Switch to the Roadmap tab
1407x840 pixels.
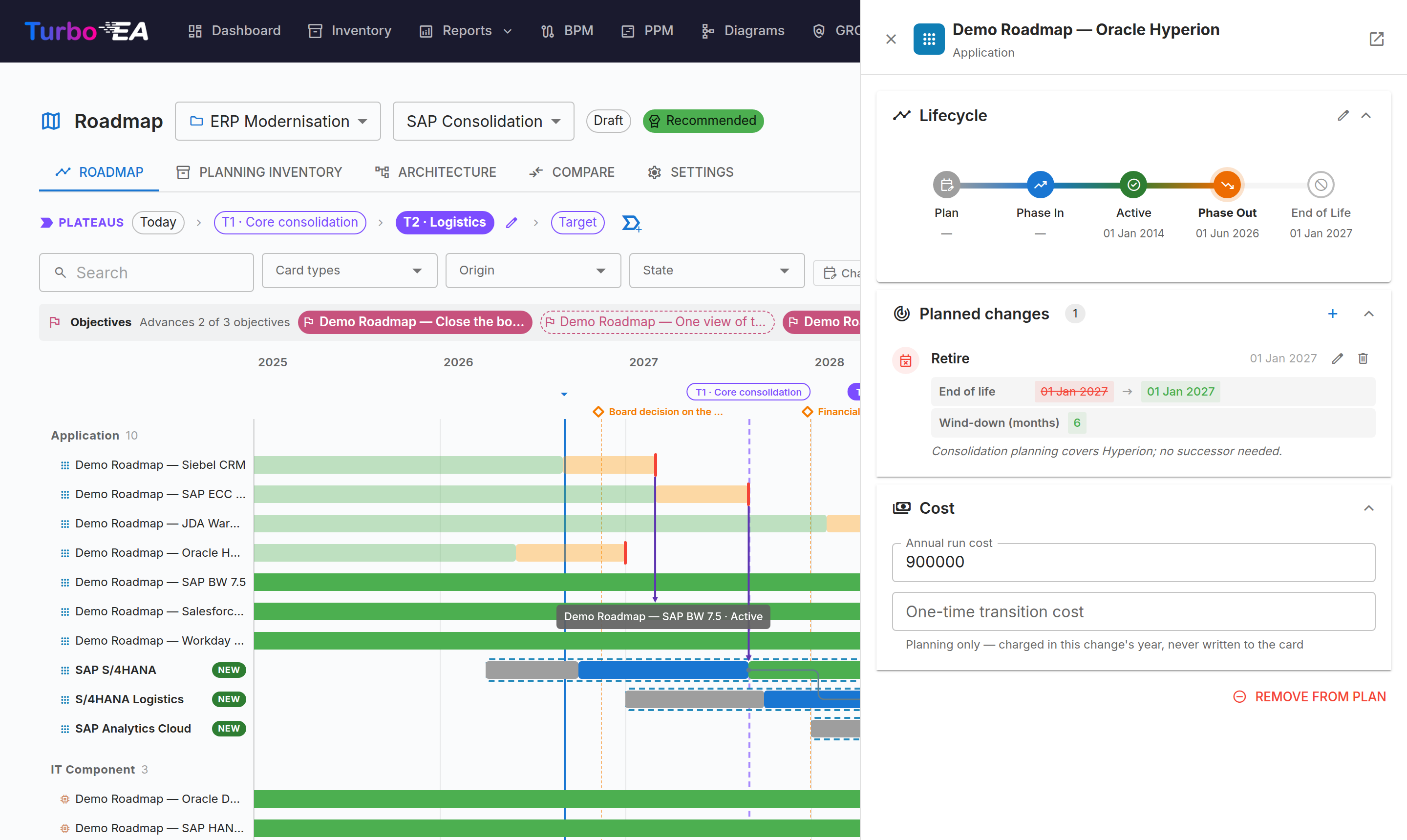99,172
